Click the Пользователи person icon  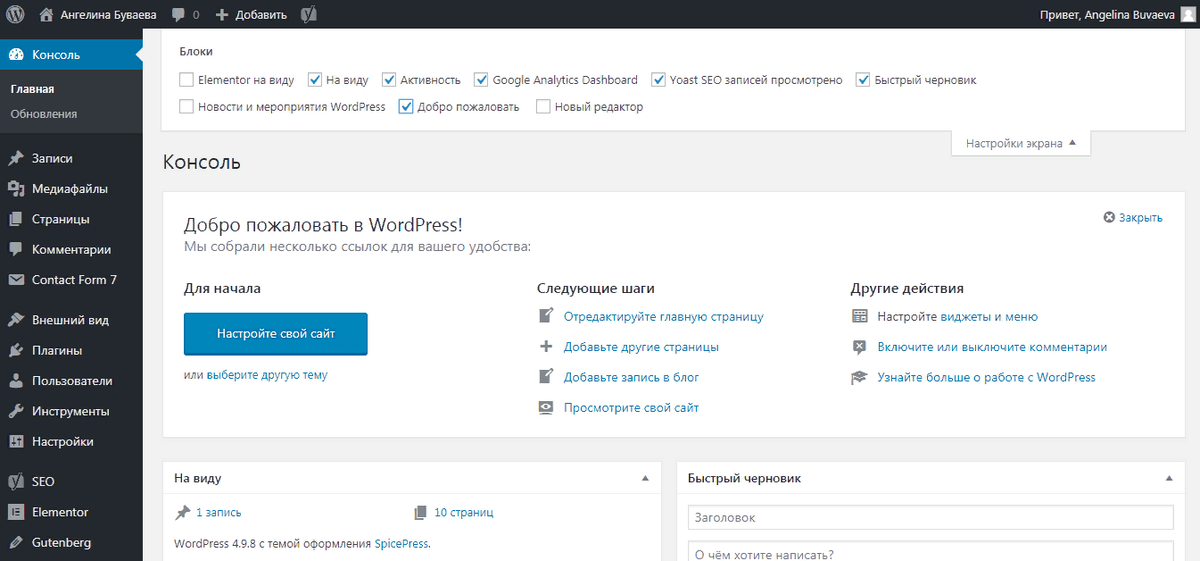(x=15, y=381)
